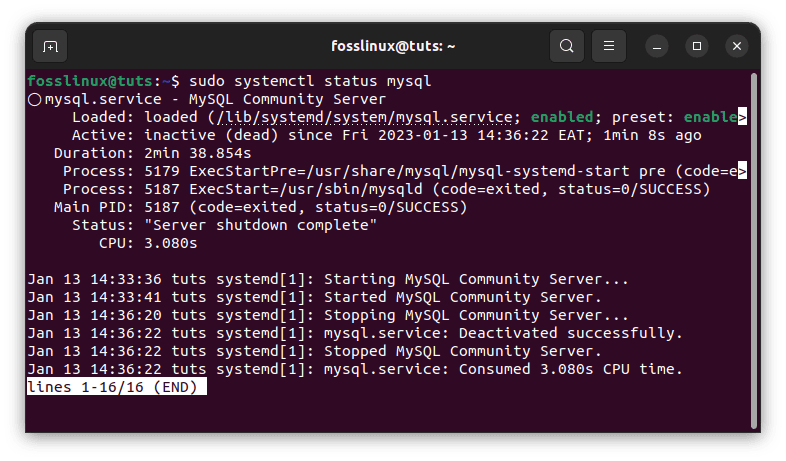
Task: Click the 'ExecStart=/usr/sbin/mysqld' process text
Action: point(306,189)
